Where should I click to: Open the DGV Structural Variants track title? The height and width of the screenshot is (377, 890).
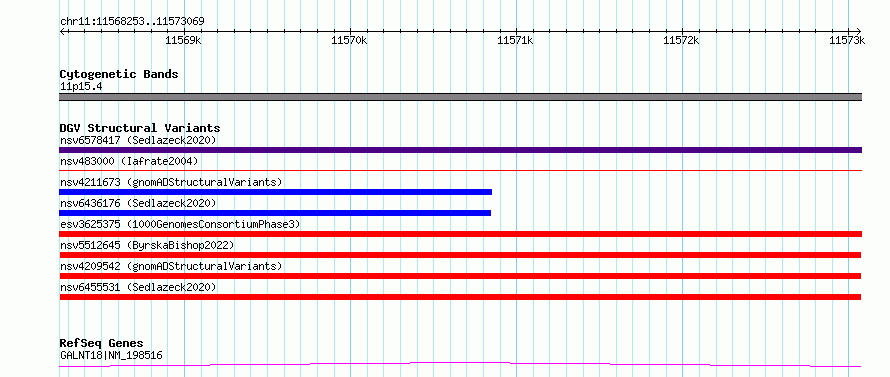(140, 128)
